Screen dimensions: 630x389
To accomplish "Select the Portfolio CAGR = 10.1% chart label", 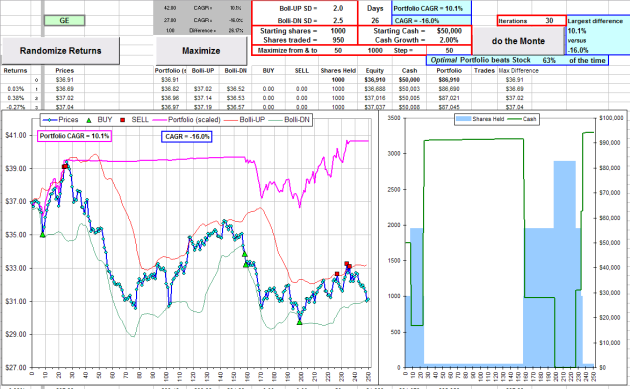I will point(74,136).
